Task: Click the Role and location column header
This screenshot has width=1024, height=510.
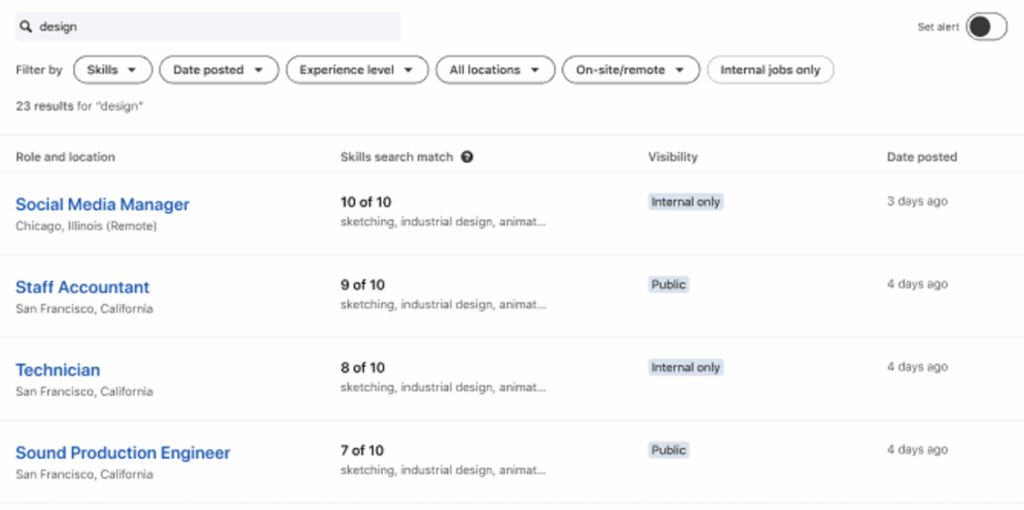Action: (x=65, y=157)
